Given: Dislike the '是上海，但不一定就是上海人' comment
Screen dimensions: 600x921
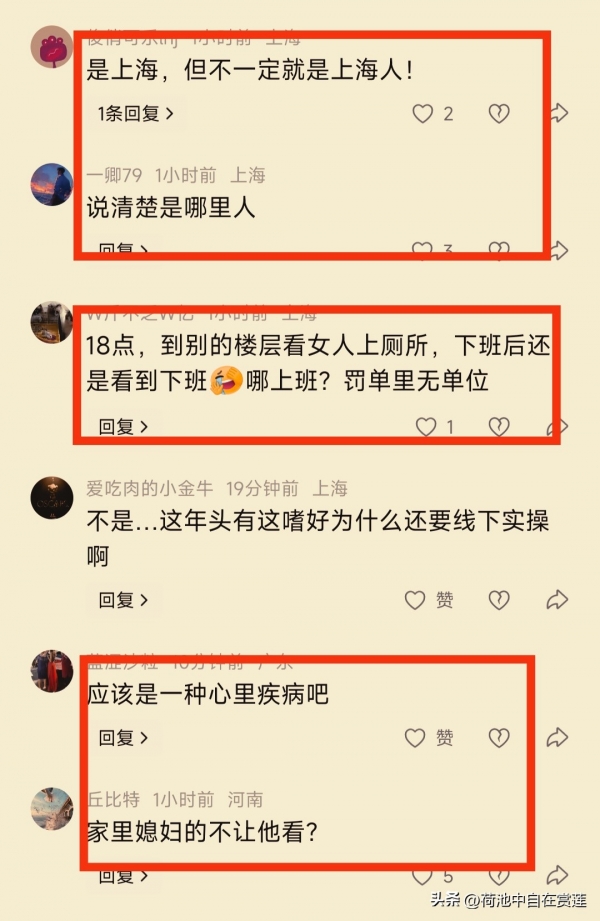Looking at the screenshot, I should pyautogui.click(x=499, y=113).
